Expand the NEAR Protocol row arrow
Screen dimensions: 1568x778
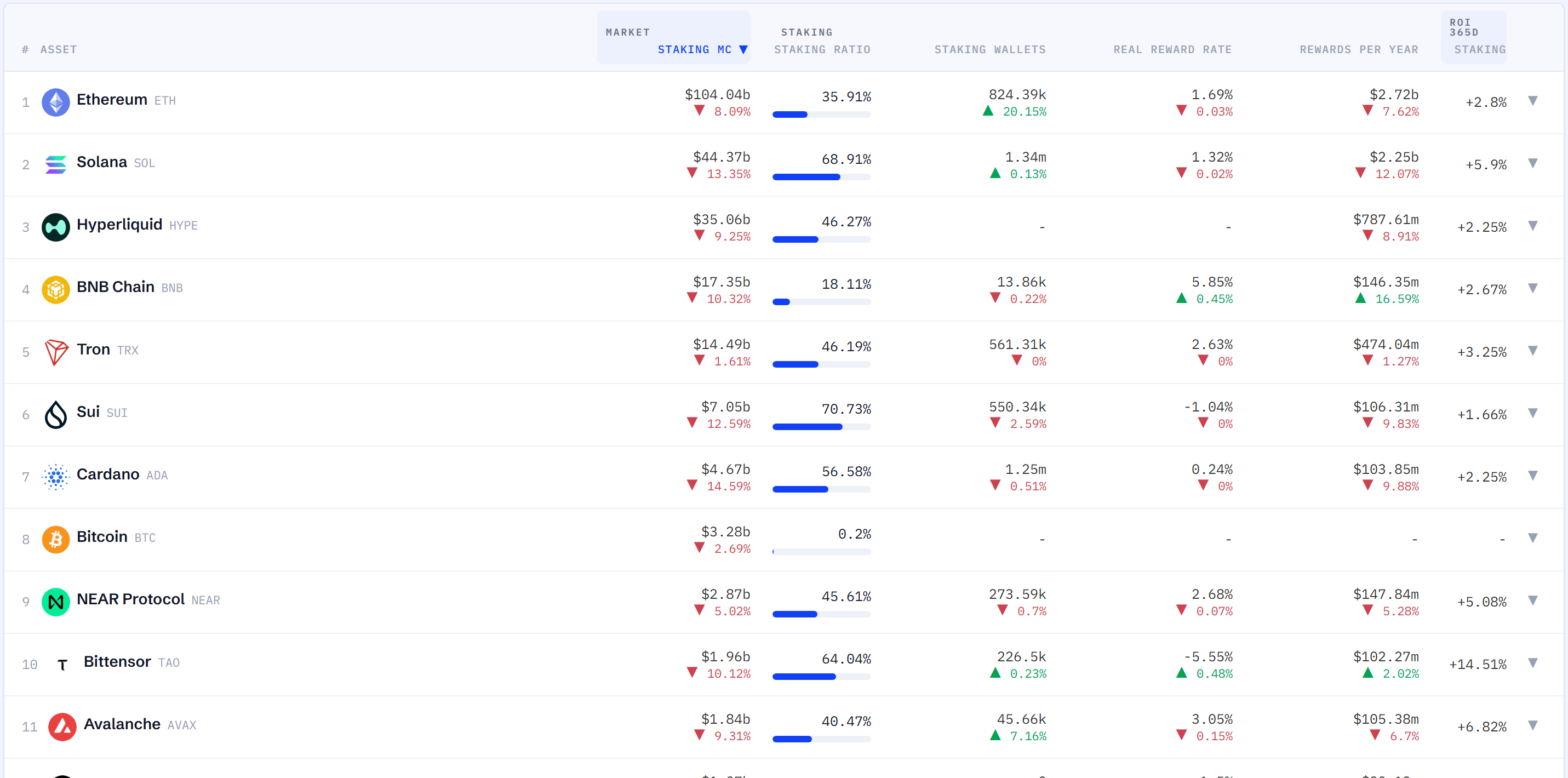pos(1533,600)
